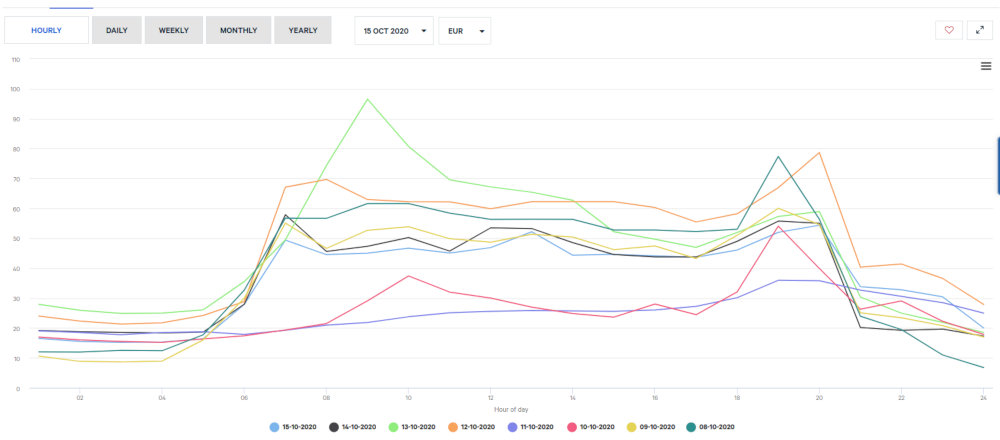This screenshot has height=440, width=1000.
Task: Expand the EUR currency dropdown
Action: (x=465, y=31)
